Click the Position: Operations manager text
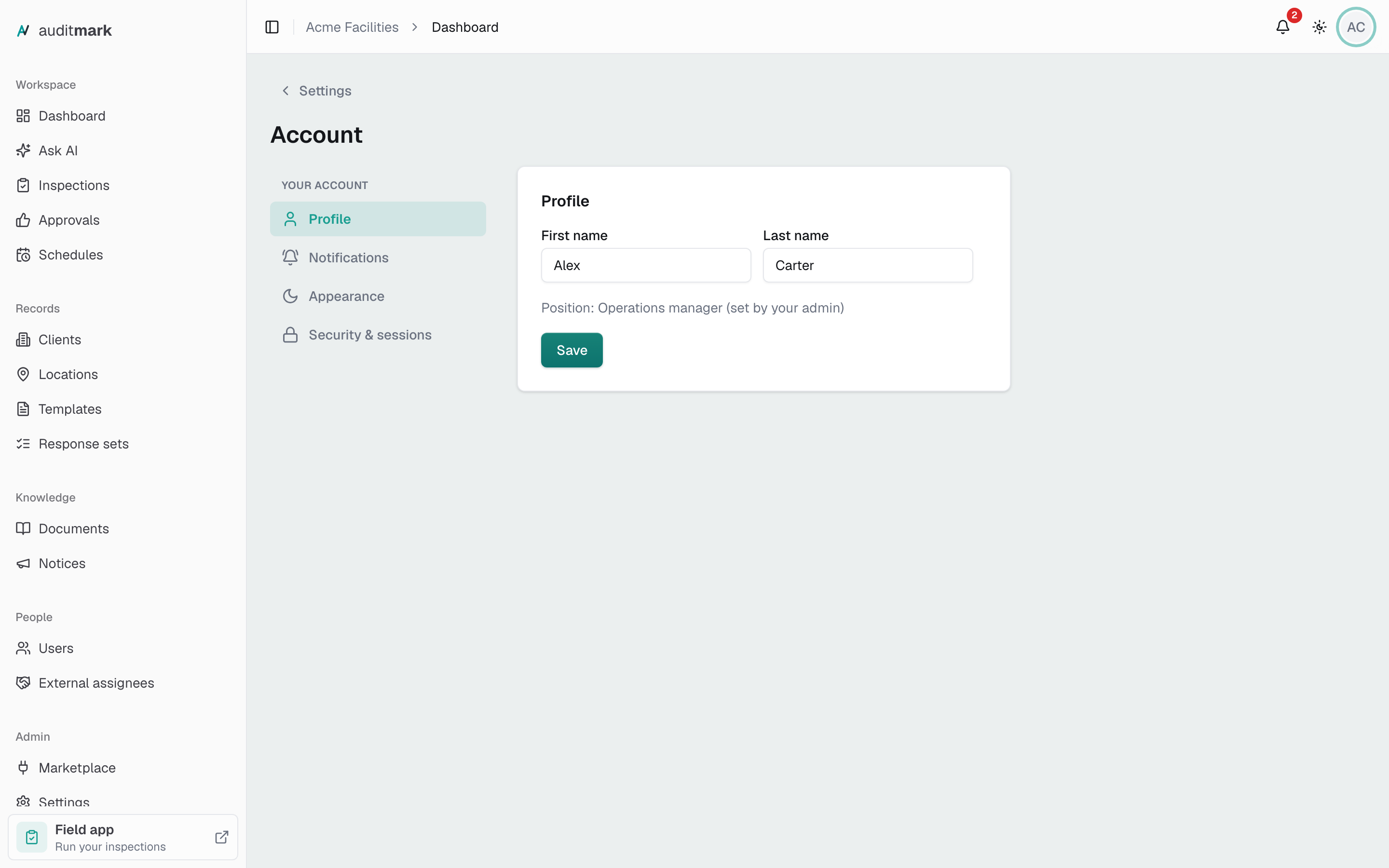The image size is (1389, 868). [x=692, y=308]
